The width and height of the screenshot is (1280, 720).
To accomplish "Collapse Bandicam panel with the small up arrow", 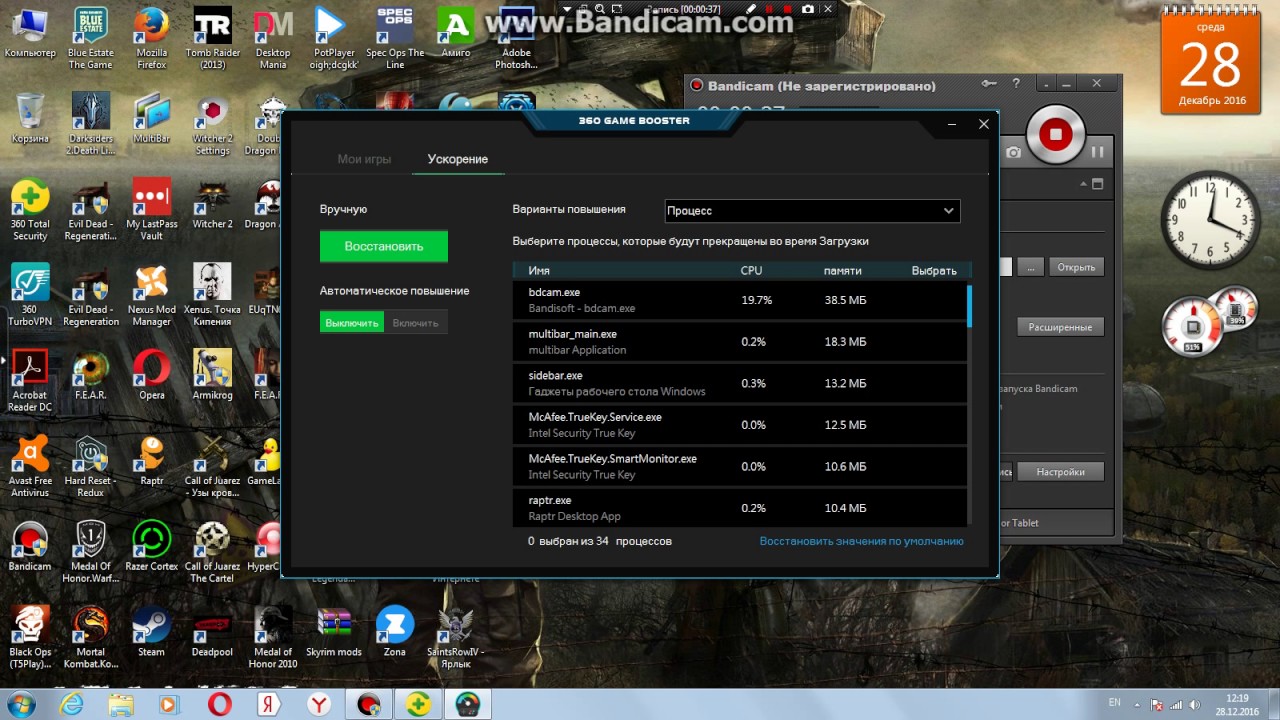I will tap(1083, 185).
